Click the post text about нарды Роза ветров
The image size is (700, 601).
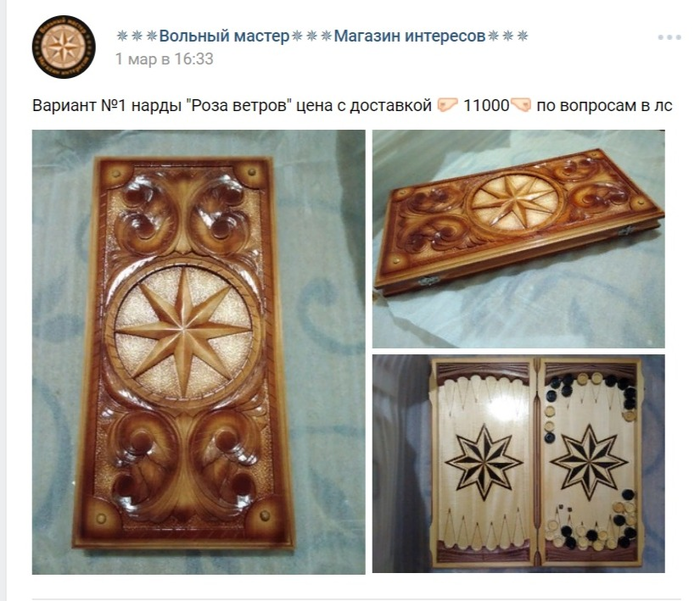click(352, 105)
